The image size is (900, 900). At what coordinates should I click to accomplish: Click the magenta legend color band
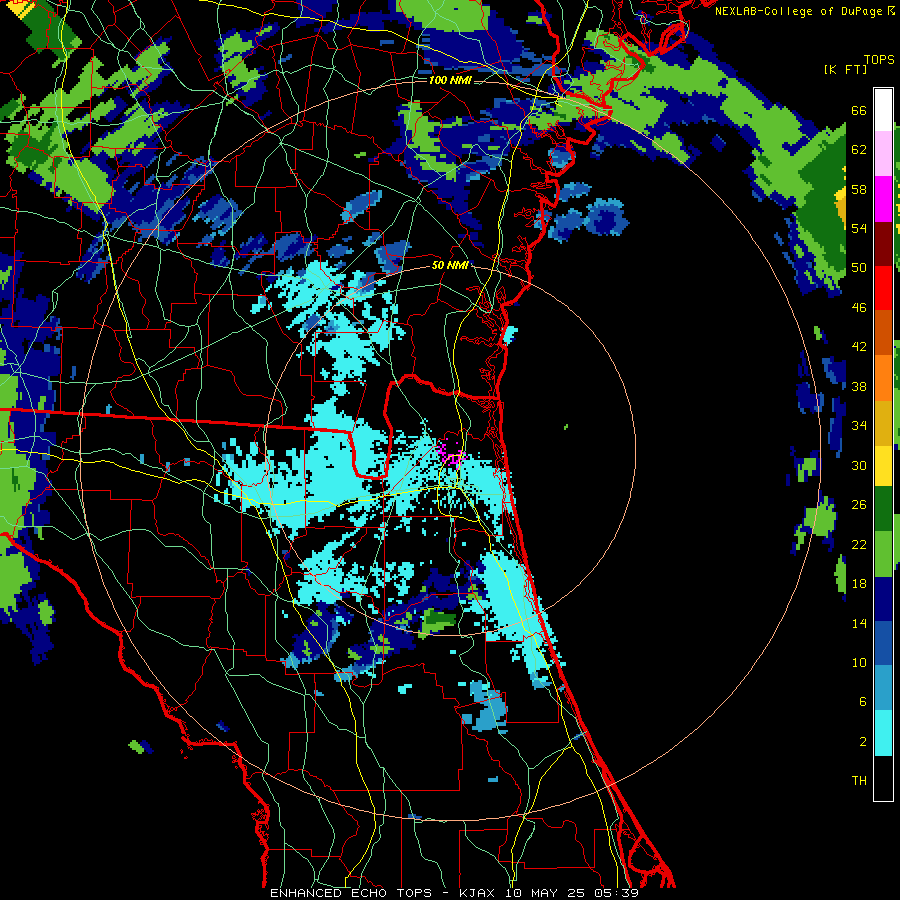pyautogui.click(x=883, y=199)
